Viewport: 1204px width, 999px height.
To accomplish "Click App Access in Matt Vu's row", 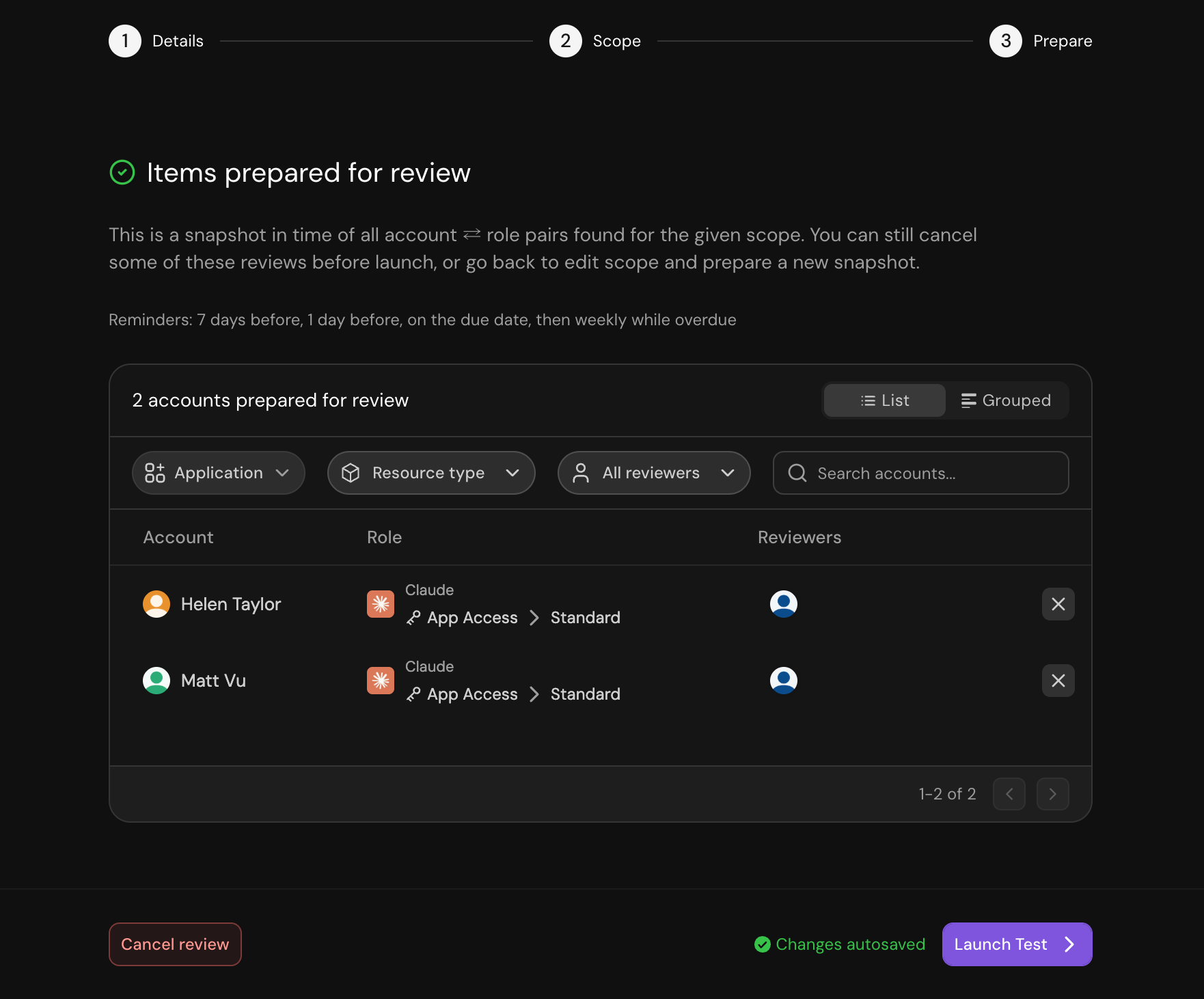I will [x=472, y=694].
